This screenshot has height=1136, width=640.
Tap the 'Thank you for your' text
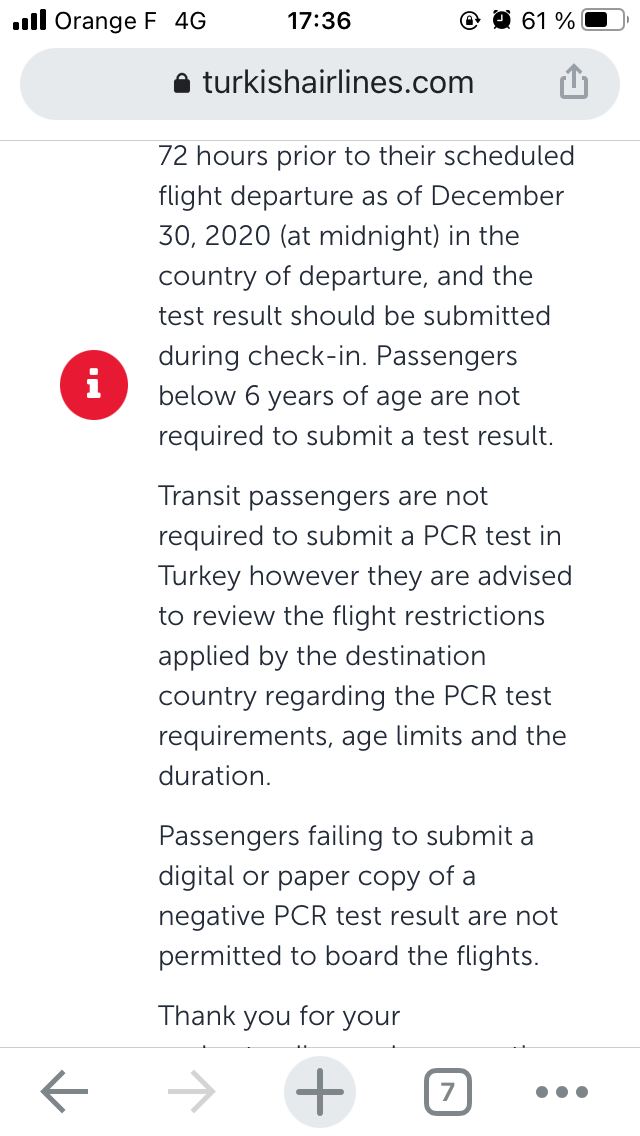(x=279, y=1015)
